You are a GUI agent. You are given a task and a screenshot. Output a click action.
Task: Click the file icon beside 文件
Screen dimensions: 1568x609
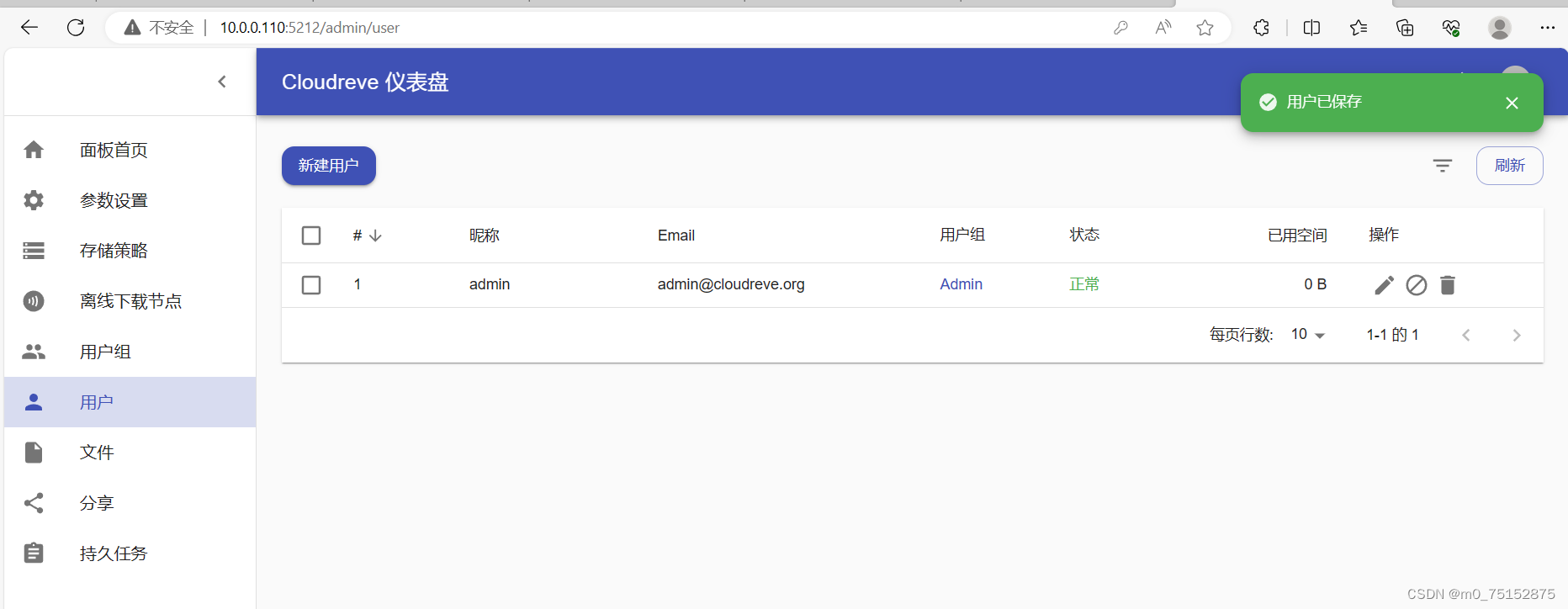tap(34, 453)
